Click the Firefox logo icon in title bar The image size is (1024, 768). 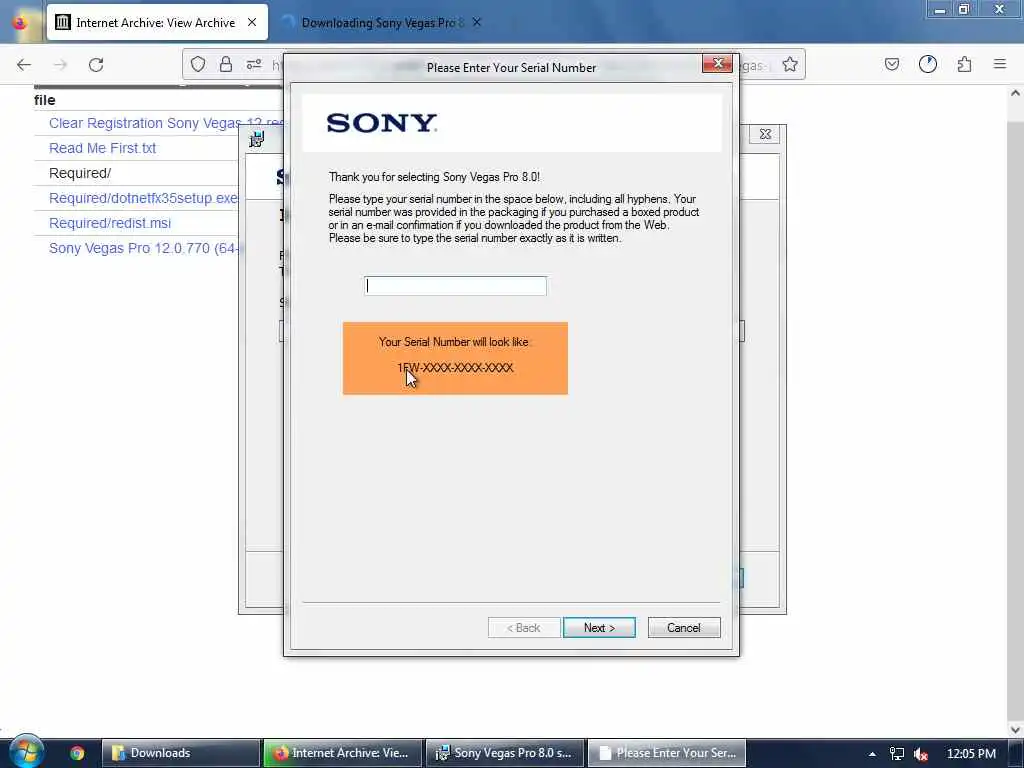click(x=20, y=22)
